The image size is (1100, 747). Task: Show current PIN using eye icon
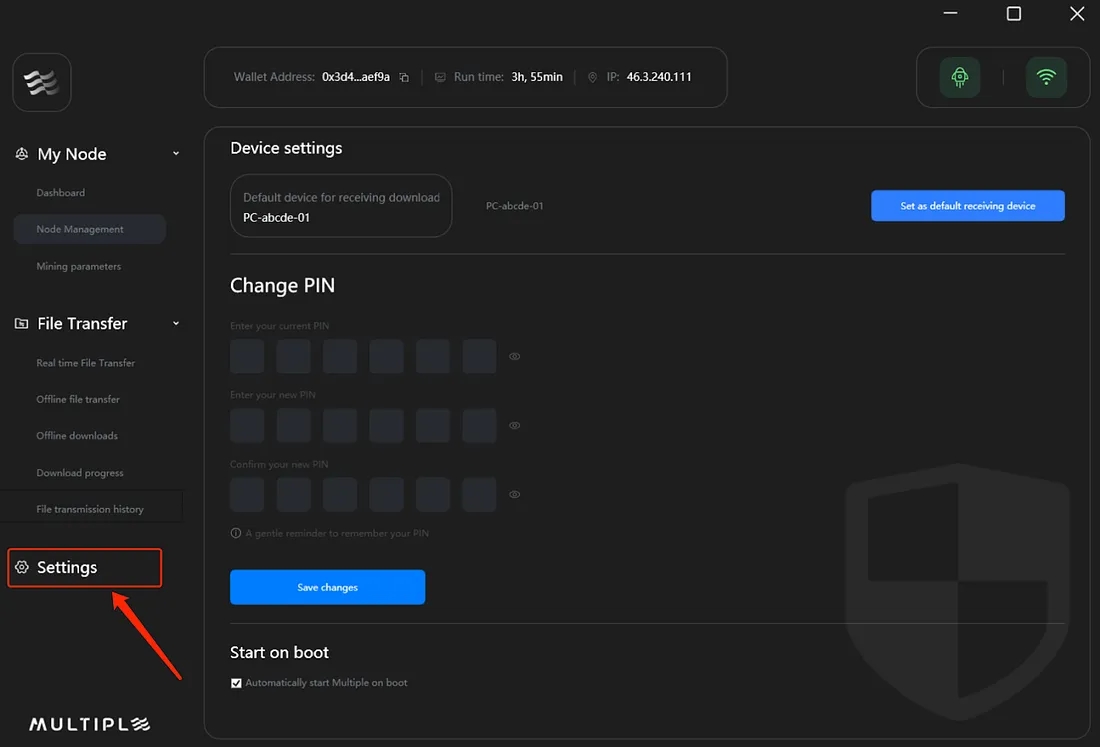pos(515,356)
